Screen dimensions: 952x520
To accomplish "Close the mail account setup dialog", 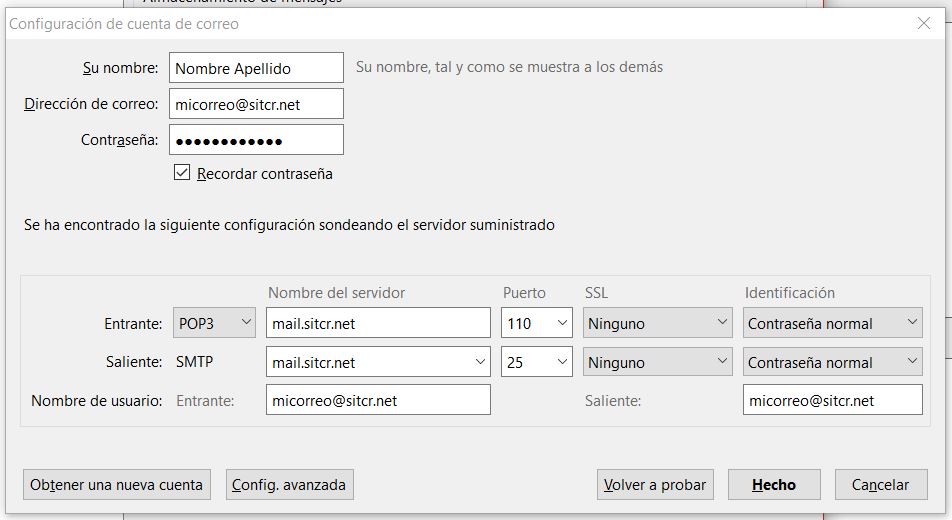I will 923,23.
